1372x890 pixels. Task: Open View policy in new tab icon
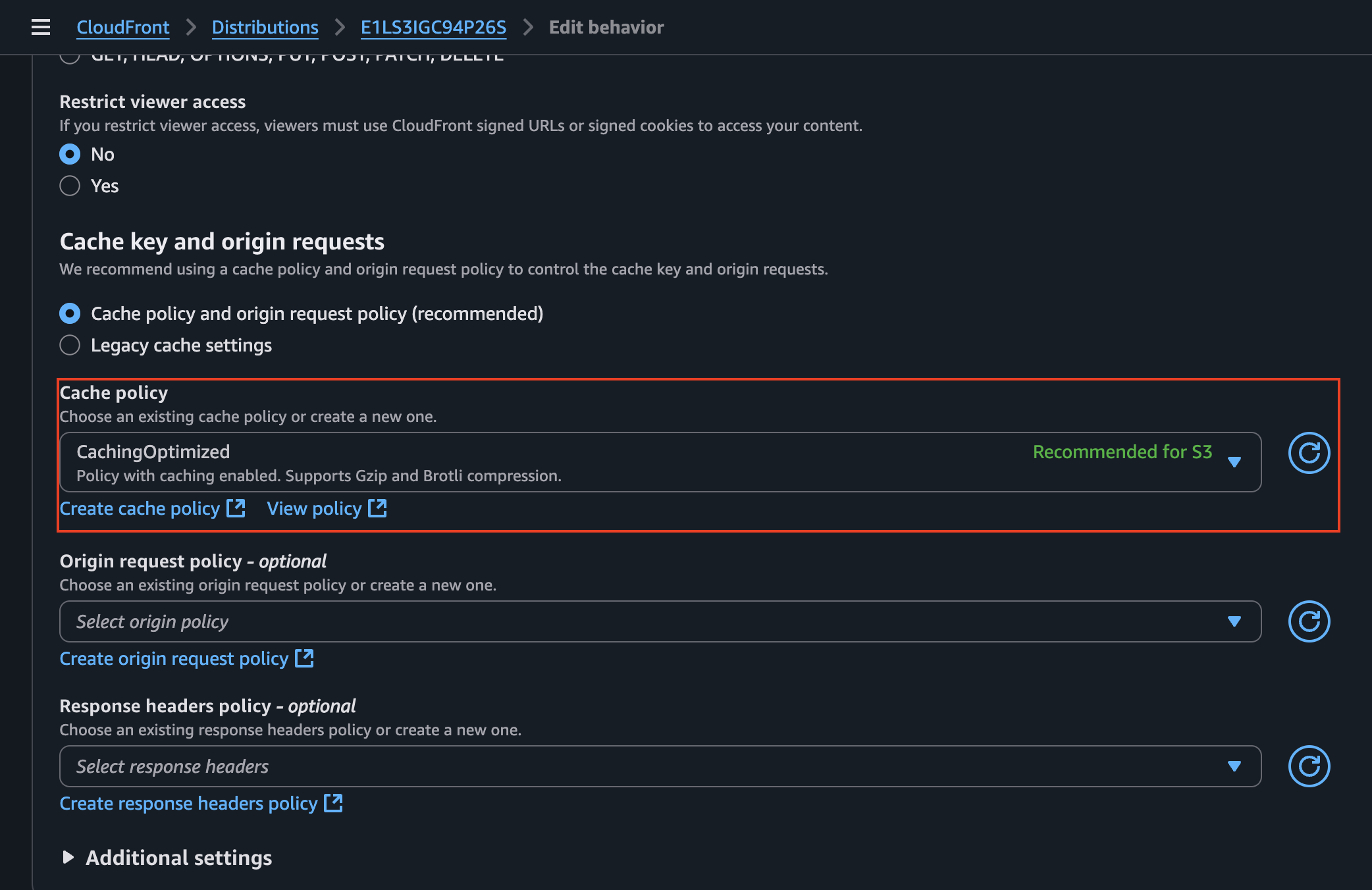coord(378,508)
